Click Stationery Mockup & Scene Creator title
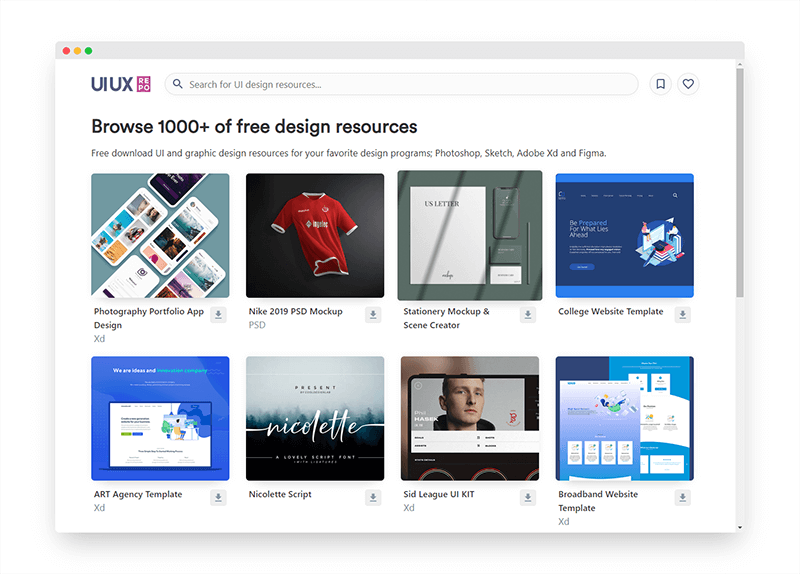 click(x=446, y=318)
